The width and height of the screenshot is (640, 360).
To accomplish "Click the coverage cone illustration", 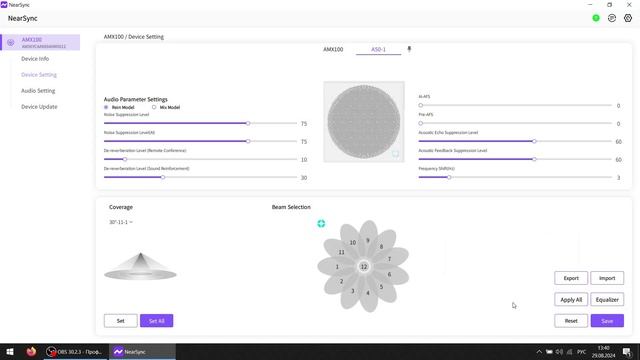I will 140,266.
